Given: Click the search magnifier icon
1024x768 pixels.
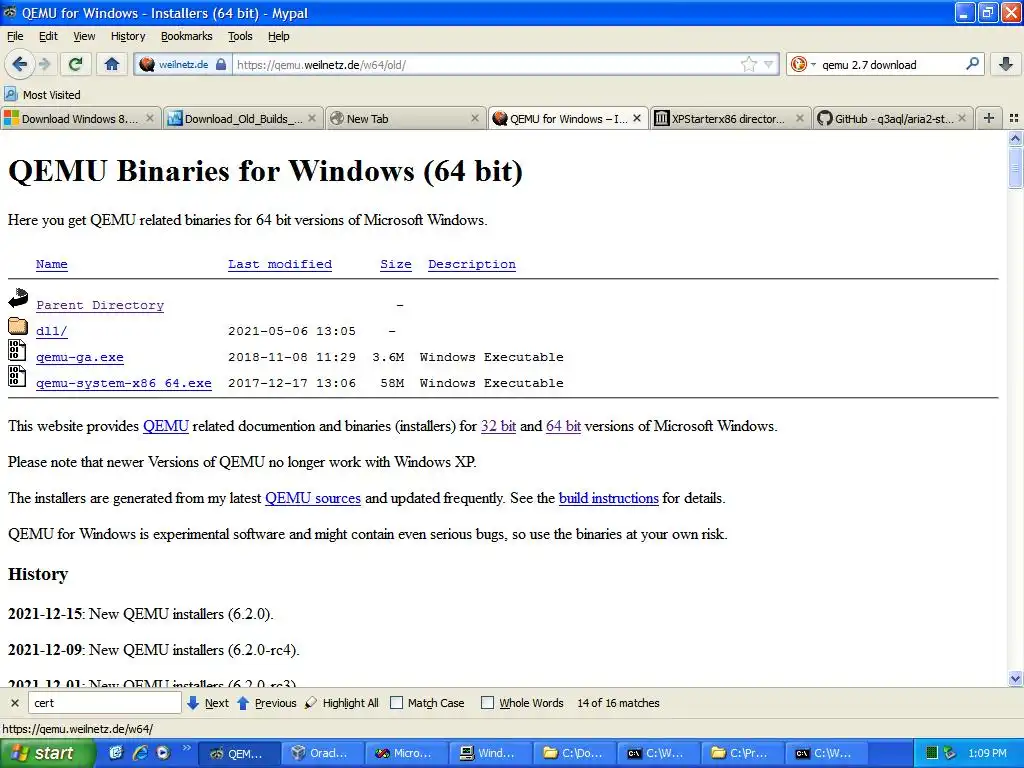Looking at the screenshot, I should [x=972, y=64].
